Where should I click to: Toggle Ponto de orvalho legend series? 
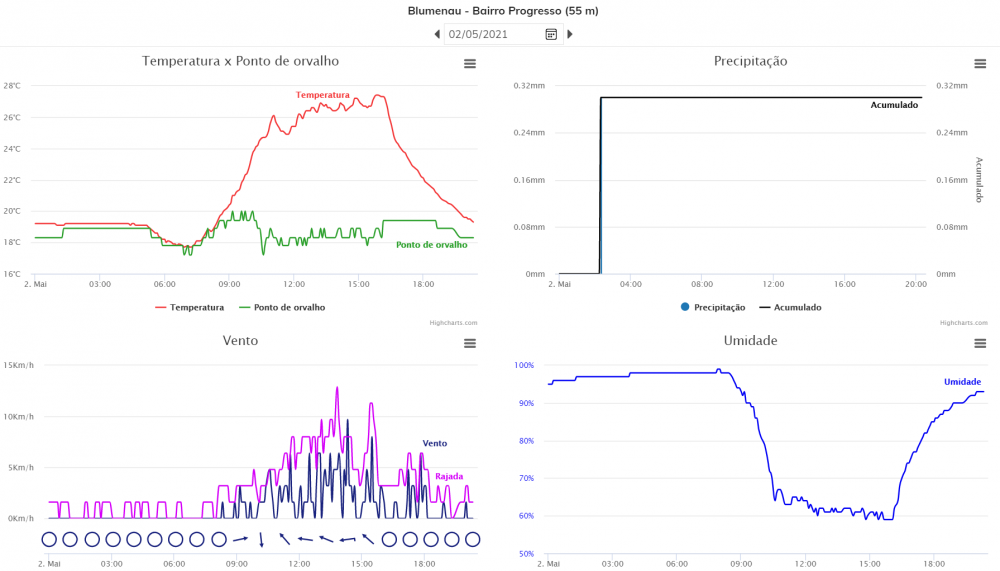point(282,308)
